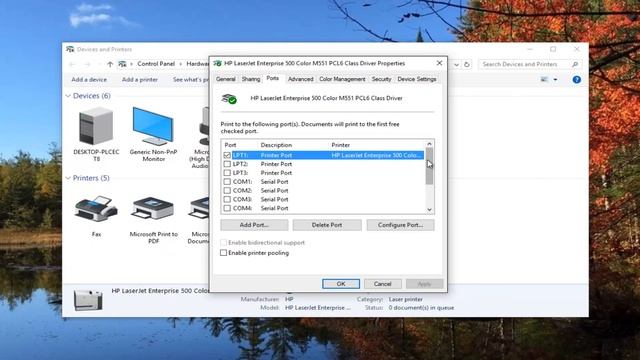Close the printer properties dialog
This screenshot has width=640, height=360.
[439, 63]
